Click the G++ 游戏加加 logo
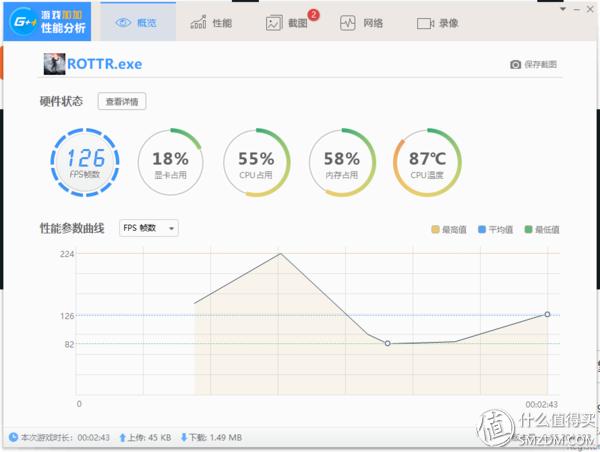This screenshot has height=452, width=600. (47, 21)
